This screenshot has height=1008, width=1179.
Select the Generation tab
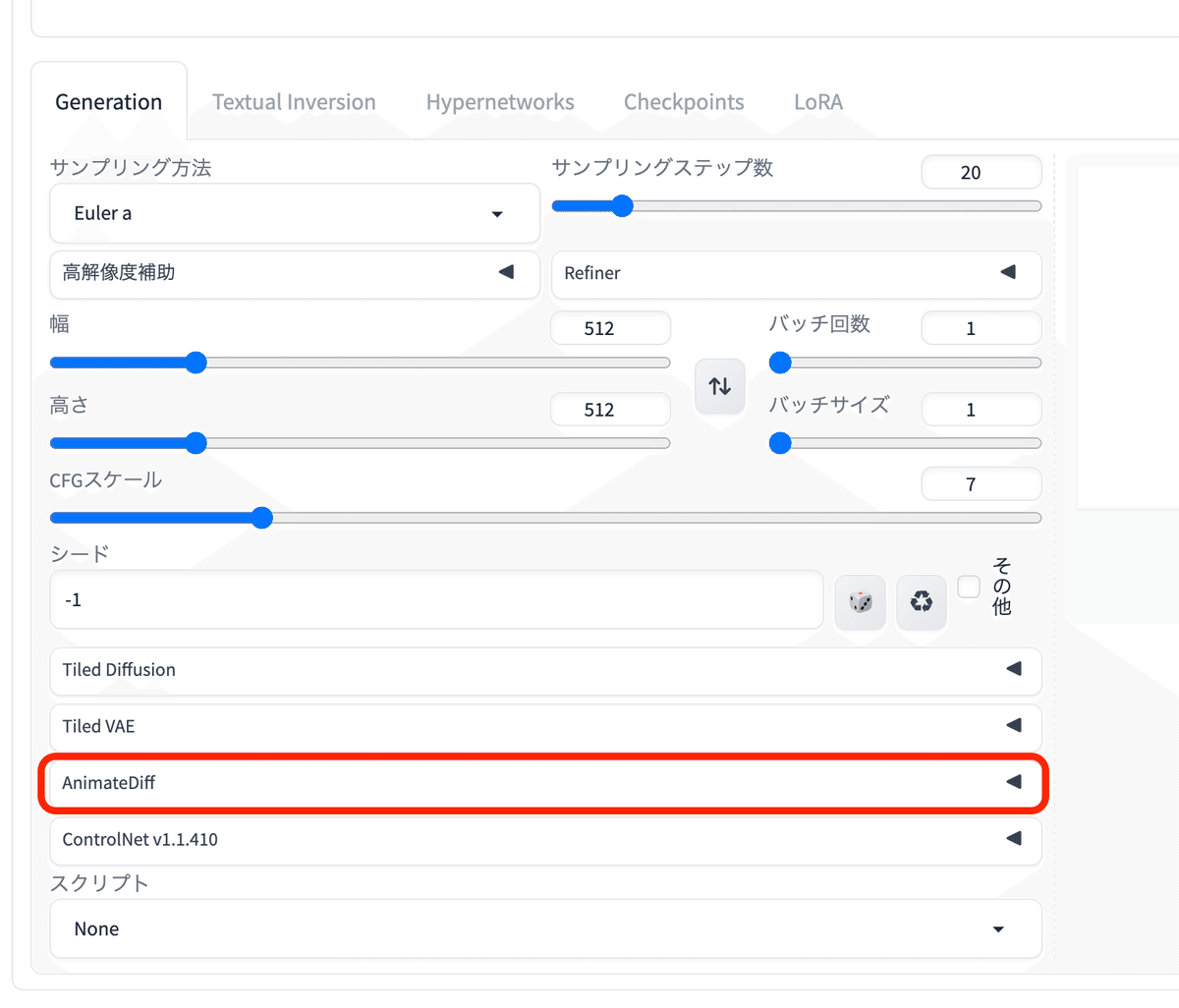[109, 102]
